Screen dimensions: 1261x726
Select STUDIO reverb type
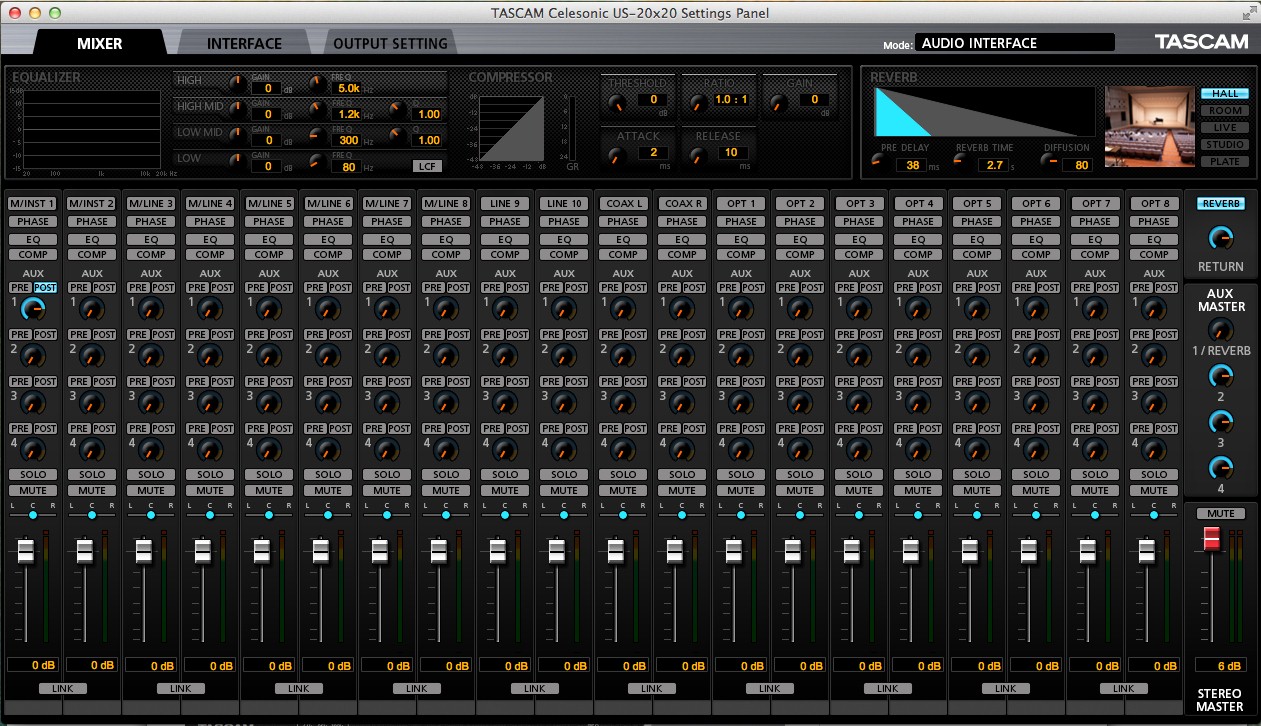(1225, 145)
